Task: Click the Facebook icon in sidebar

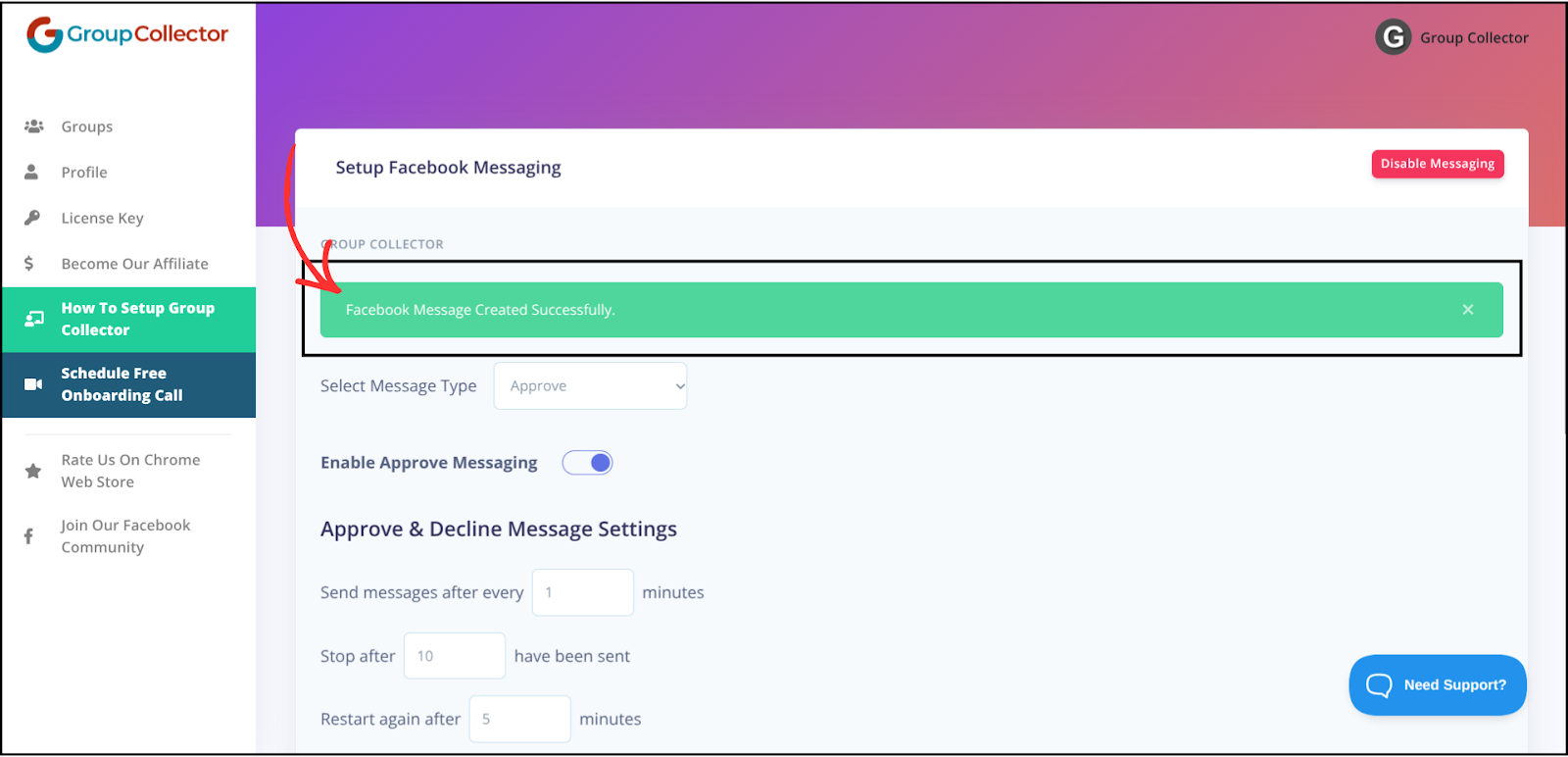Action: [x=28, y=536]
